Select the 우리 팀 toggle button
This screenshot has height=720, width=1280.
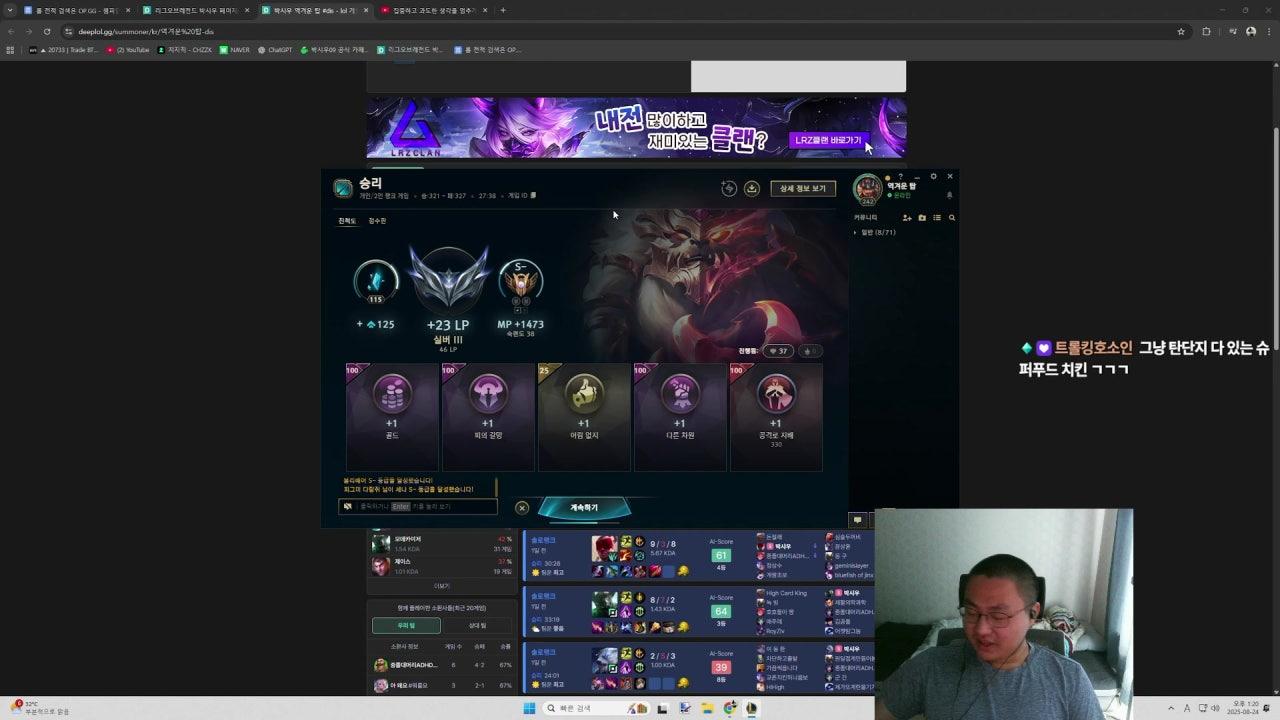406,625
